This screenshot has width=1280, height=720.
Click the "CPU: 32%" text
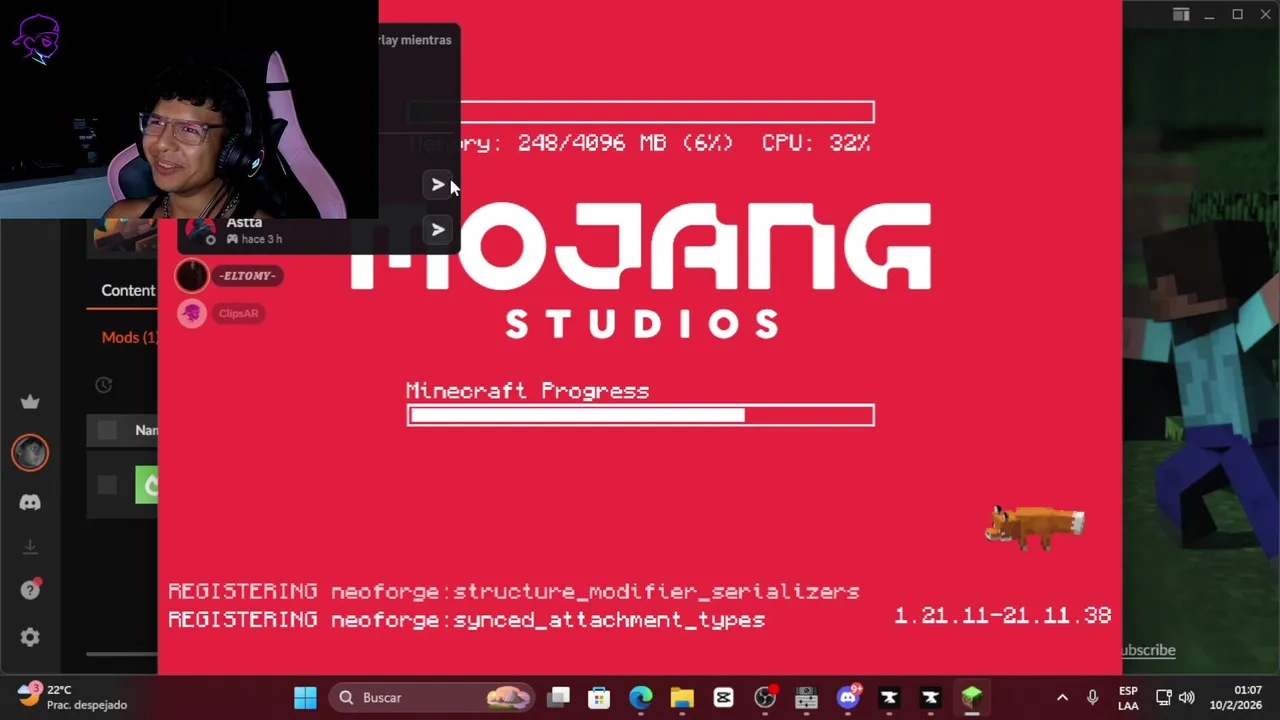pyautogui.click(x=816, y=143)
